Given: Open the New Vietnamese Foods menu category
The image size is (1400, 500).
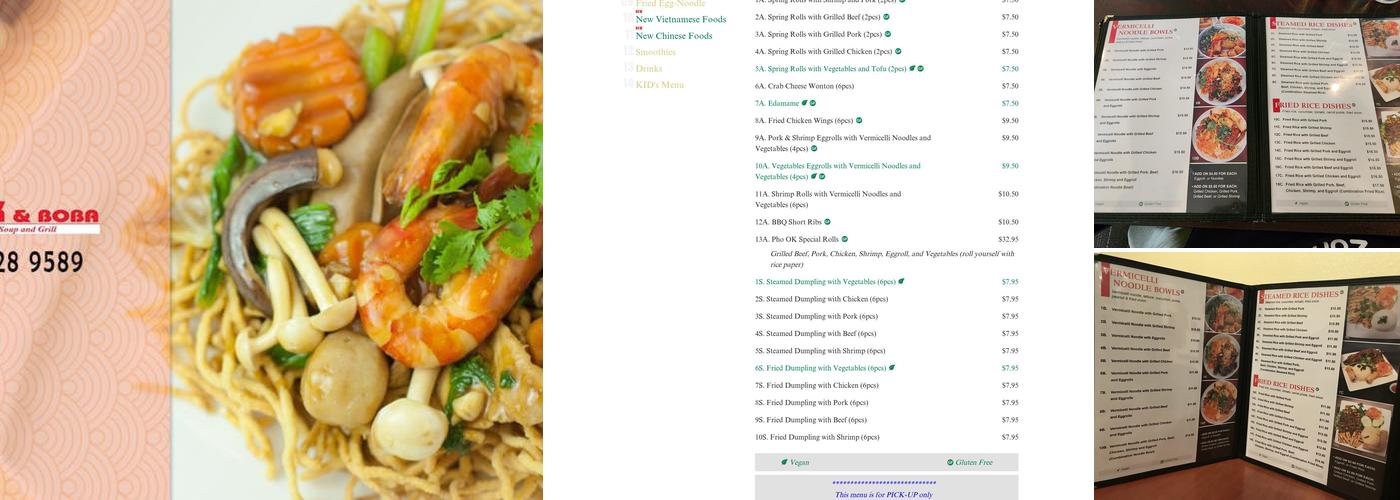Looking at the screenshot, I should click(681, 19).
